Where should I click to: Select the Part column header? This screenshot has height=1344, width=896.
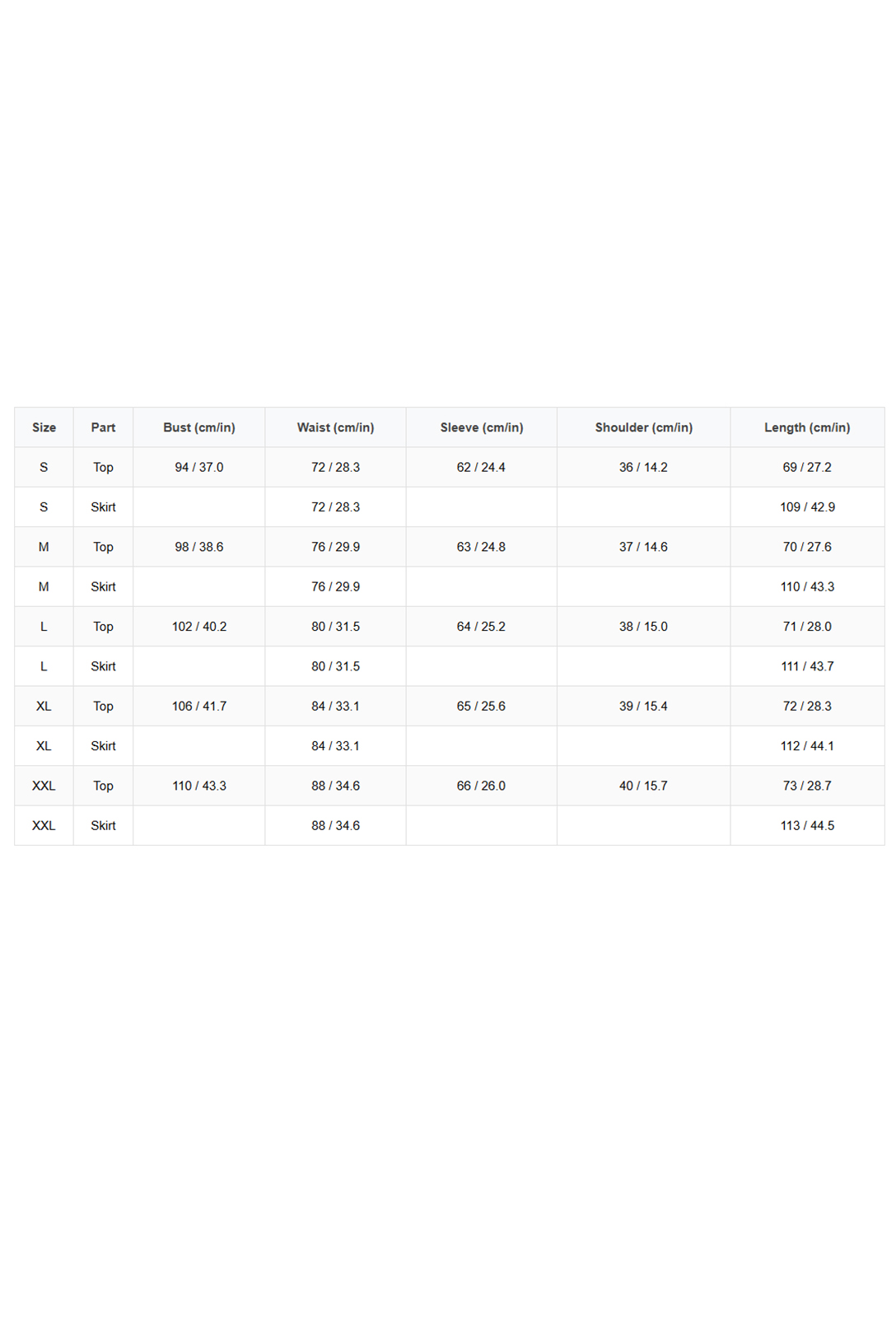click(x=103, y=427)
